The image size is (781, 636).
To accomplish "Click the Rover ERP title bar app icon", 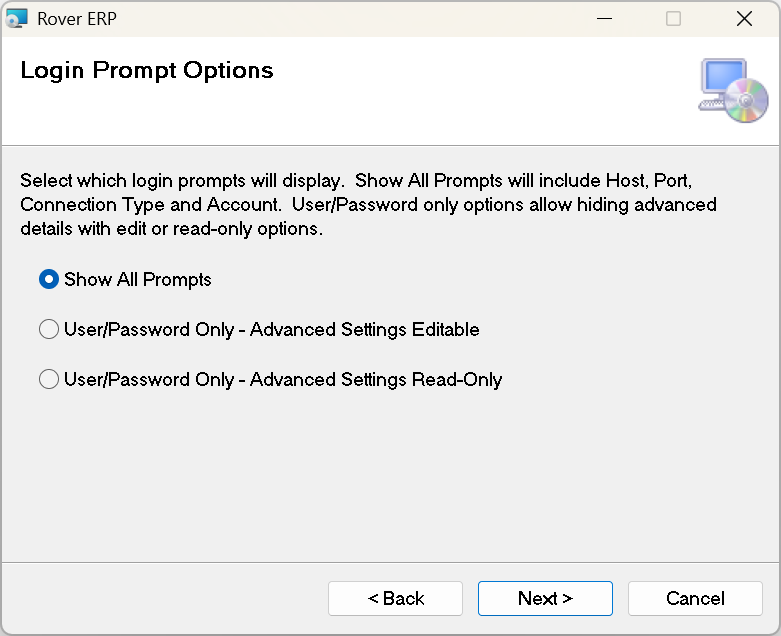I will 16,18.
